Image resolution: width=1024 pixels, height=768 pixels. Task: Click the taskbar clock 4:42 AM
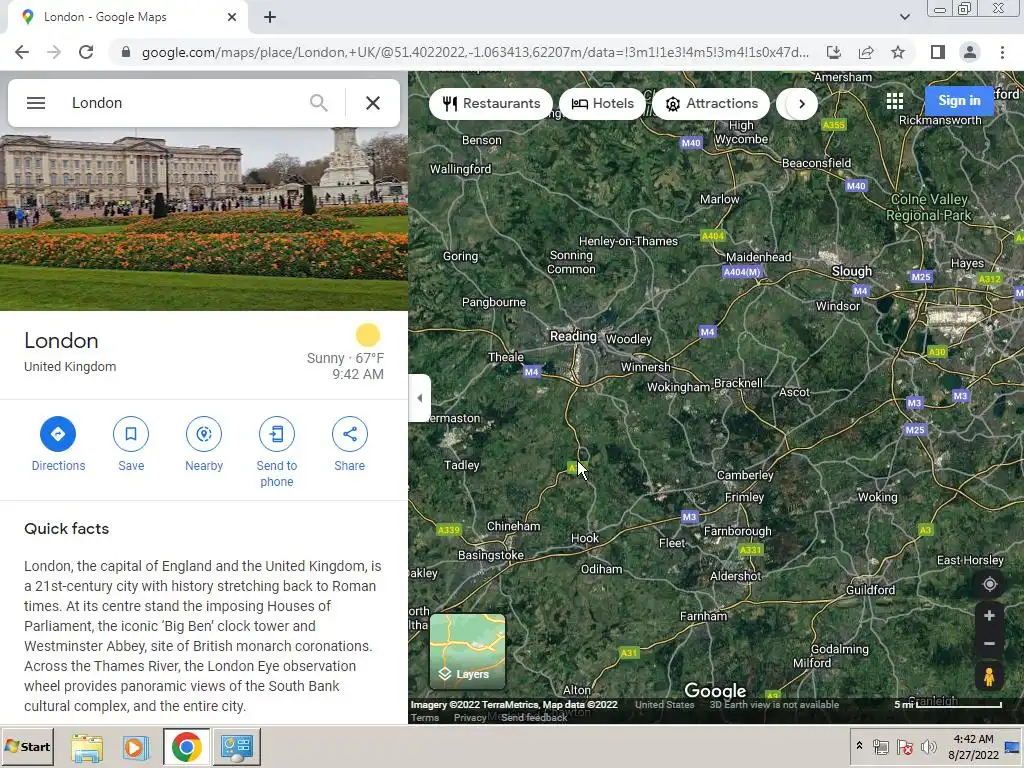click(973, 739)
